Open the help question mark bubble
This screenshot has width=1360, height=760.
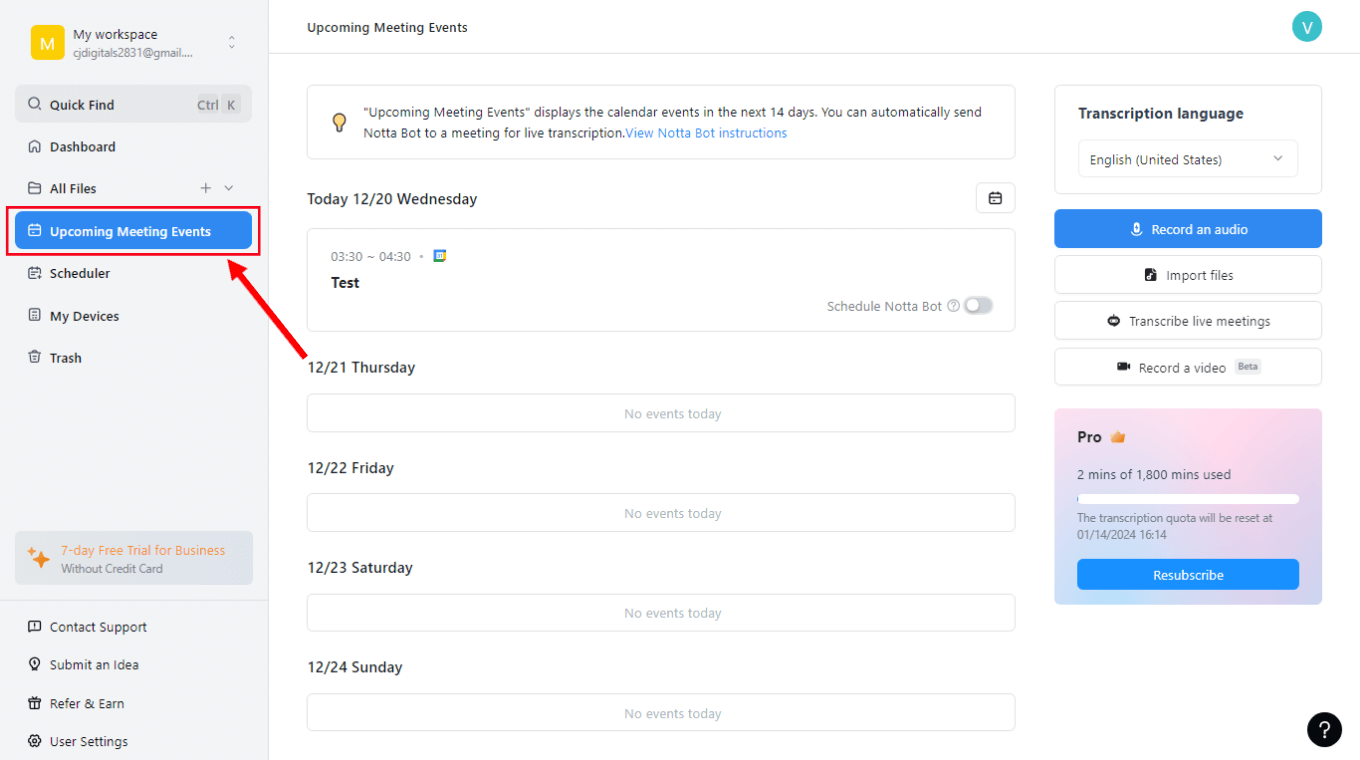[x=1324, y=729]
